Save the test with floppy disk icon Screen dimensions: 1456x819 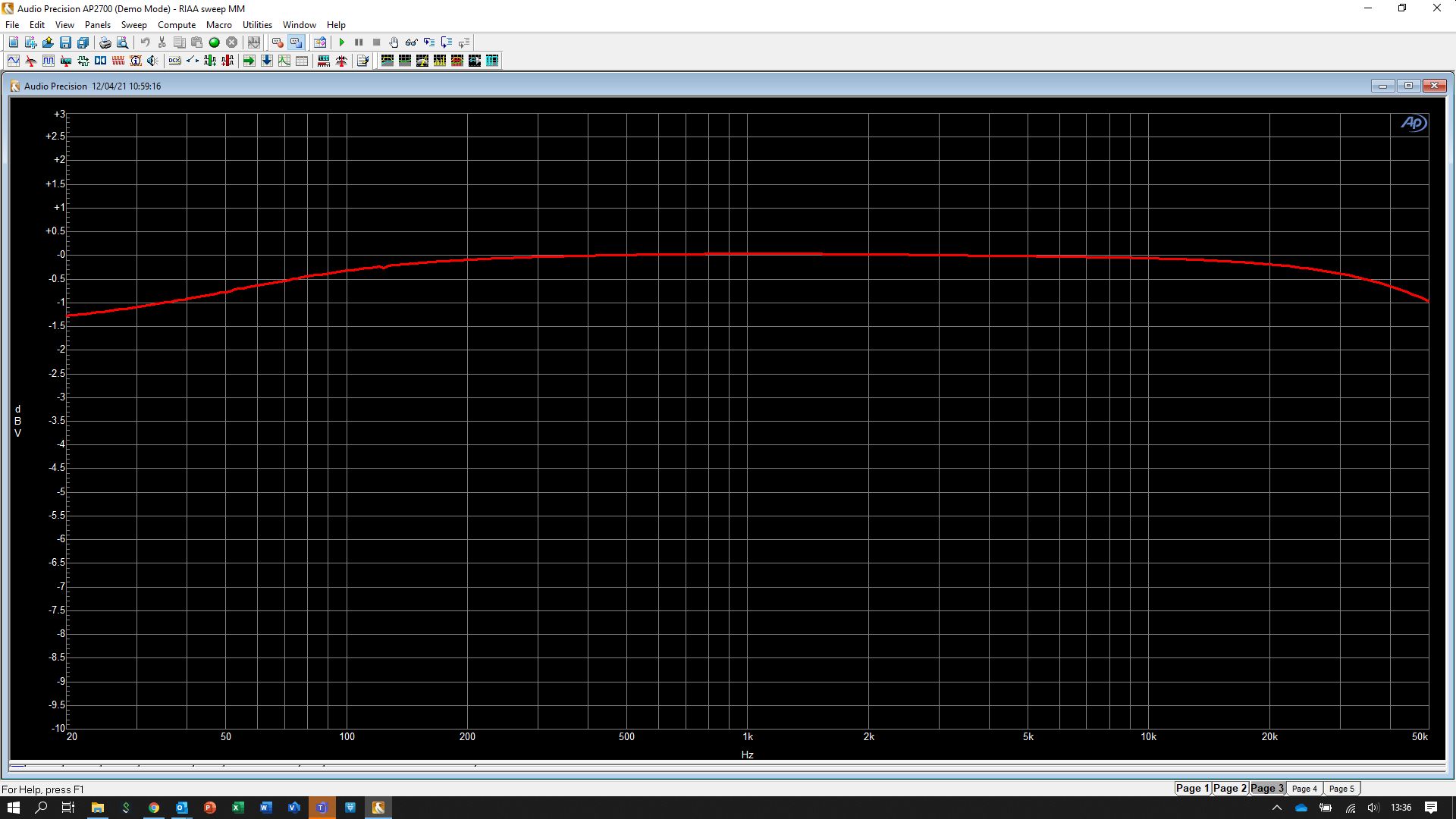(65, 42)
